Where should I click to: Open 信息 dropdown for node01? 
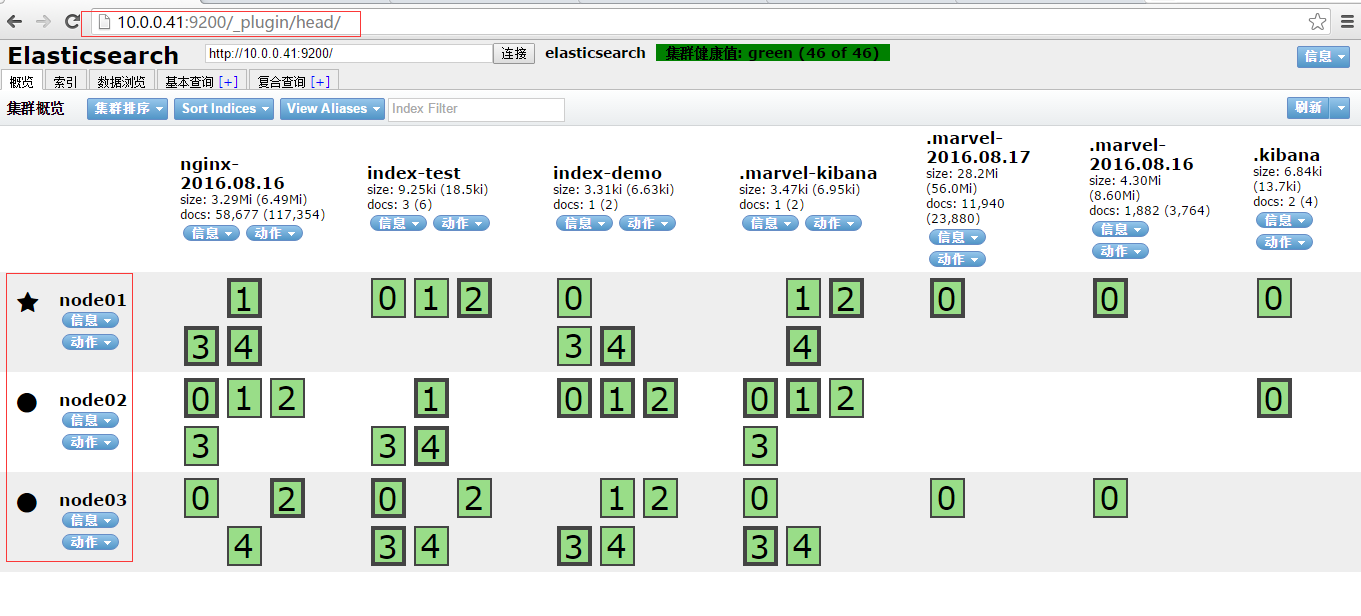point(90,320)
